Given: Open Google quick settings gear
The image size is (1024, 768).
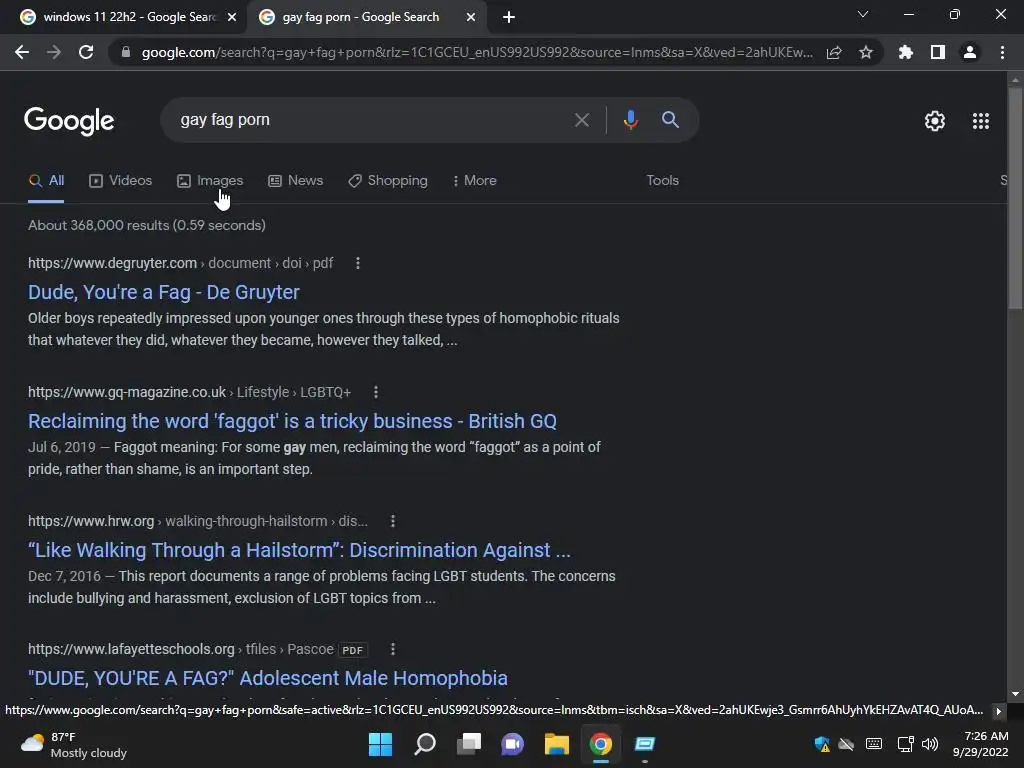Looking at the screenshot, I should 935,121.
